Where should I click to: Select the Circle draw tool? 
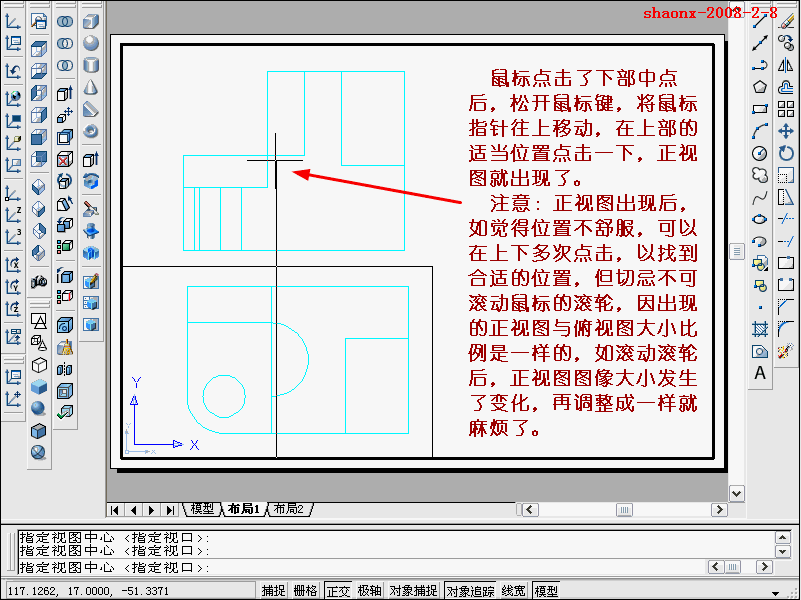tap(760, 153)
